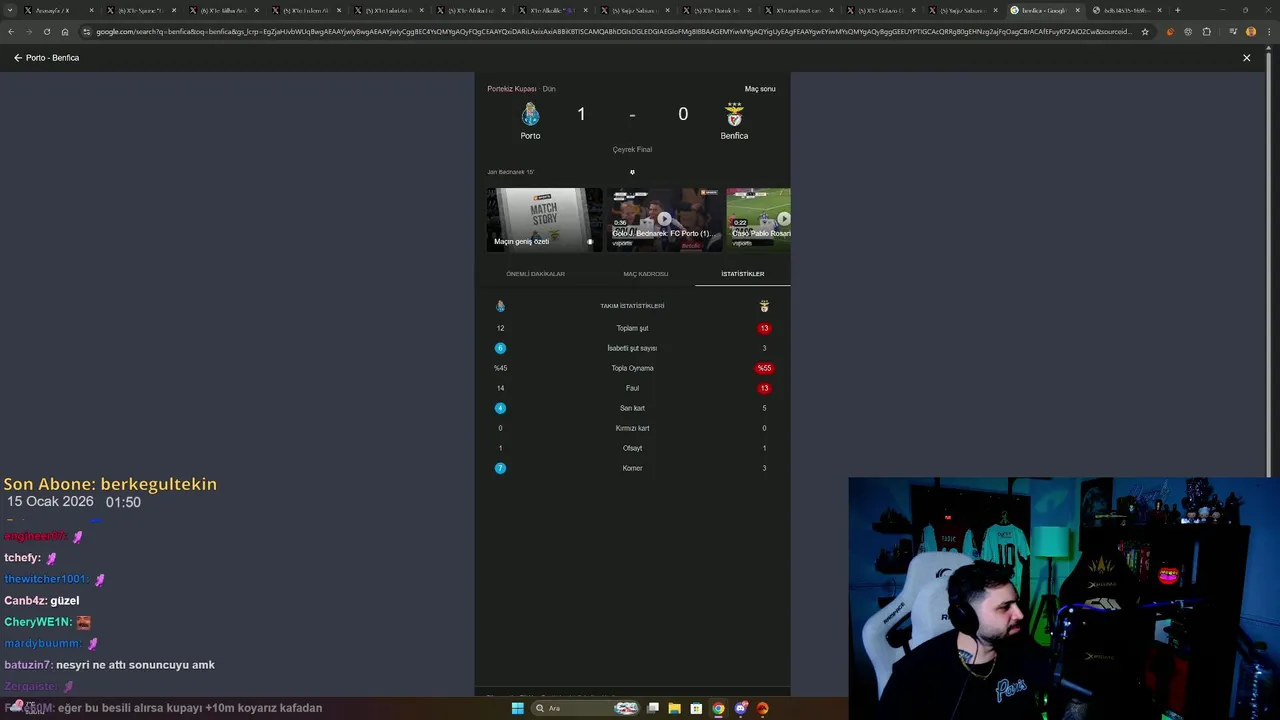Click the view site information icon

87,31
